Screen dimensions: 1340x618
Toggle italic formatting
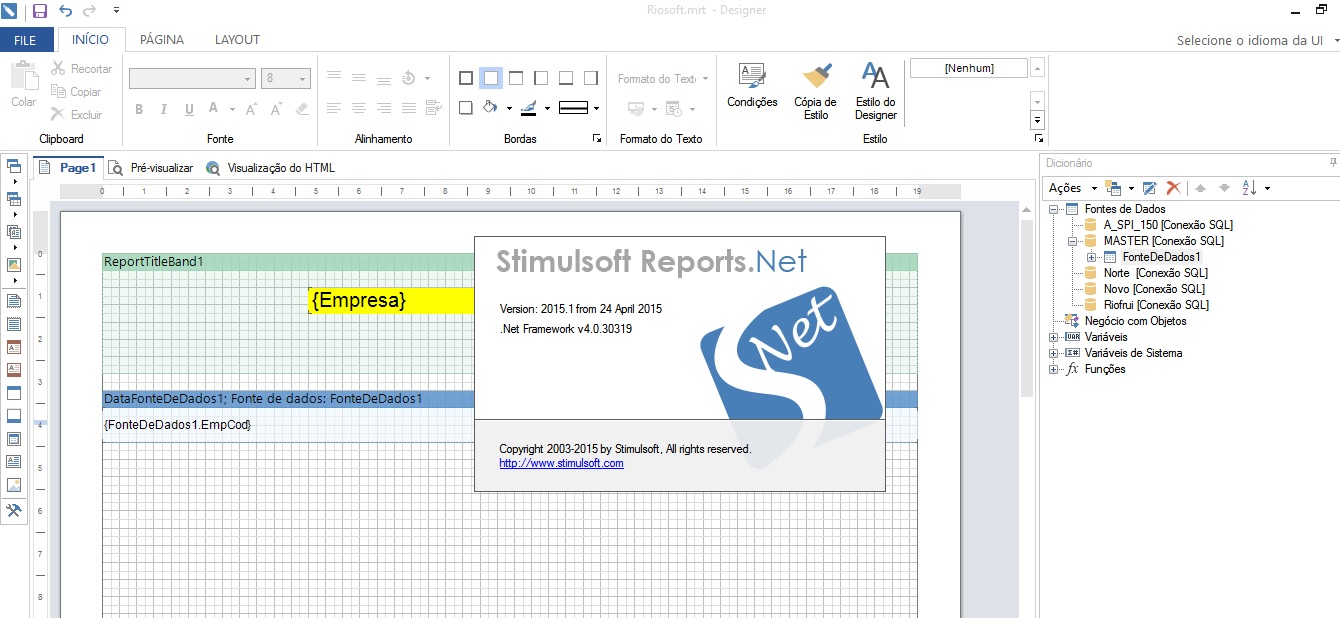pyautogui.click(x=164, y=109)
